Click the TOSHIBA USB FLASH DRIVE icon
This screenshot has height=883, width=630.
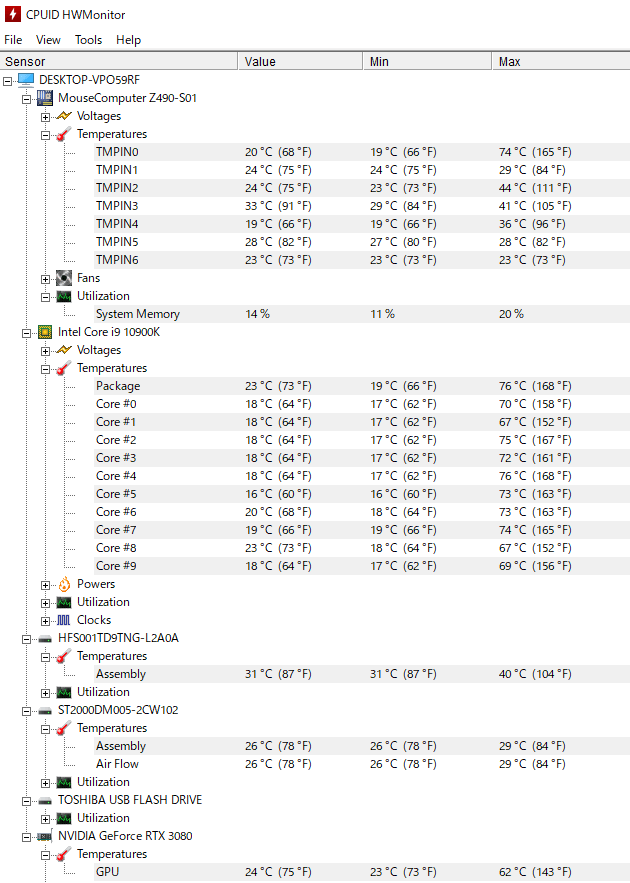[x=45, y=800]
